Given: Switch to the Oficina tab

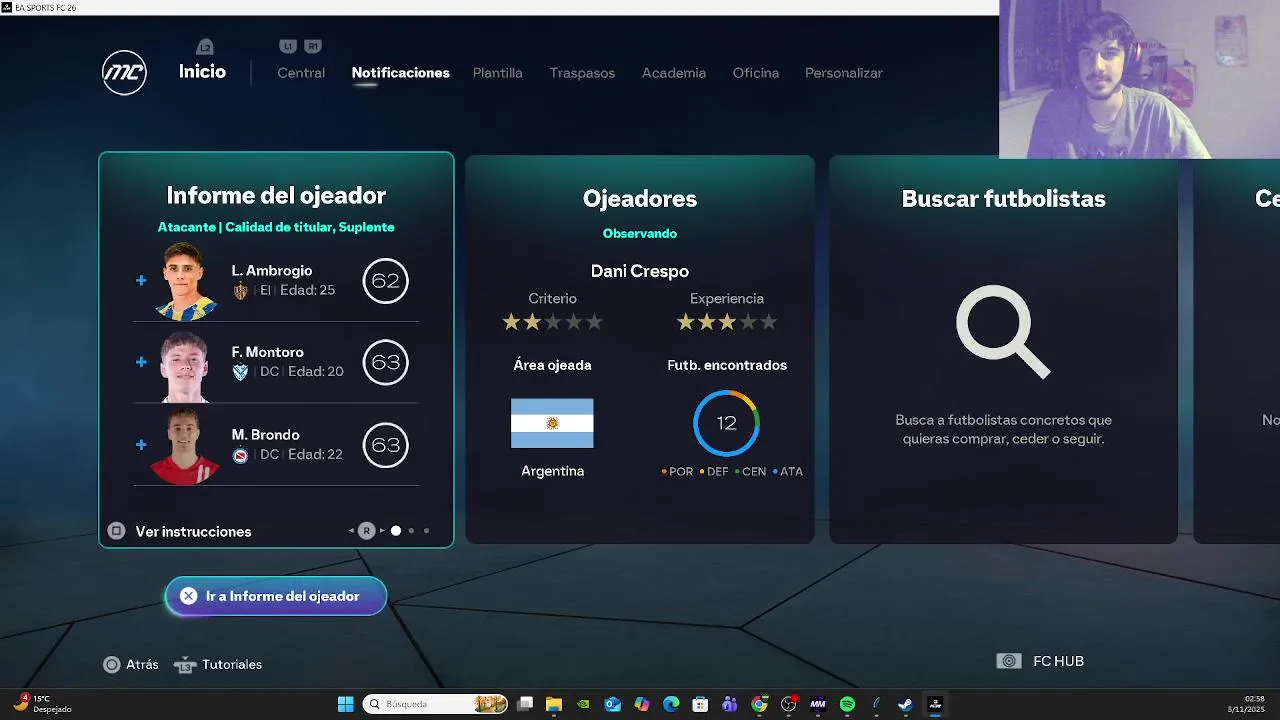Looking at the screenshot, I should pyautogui.click(x=756, y=73).
